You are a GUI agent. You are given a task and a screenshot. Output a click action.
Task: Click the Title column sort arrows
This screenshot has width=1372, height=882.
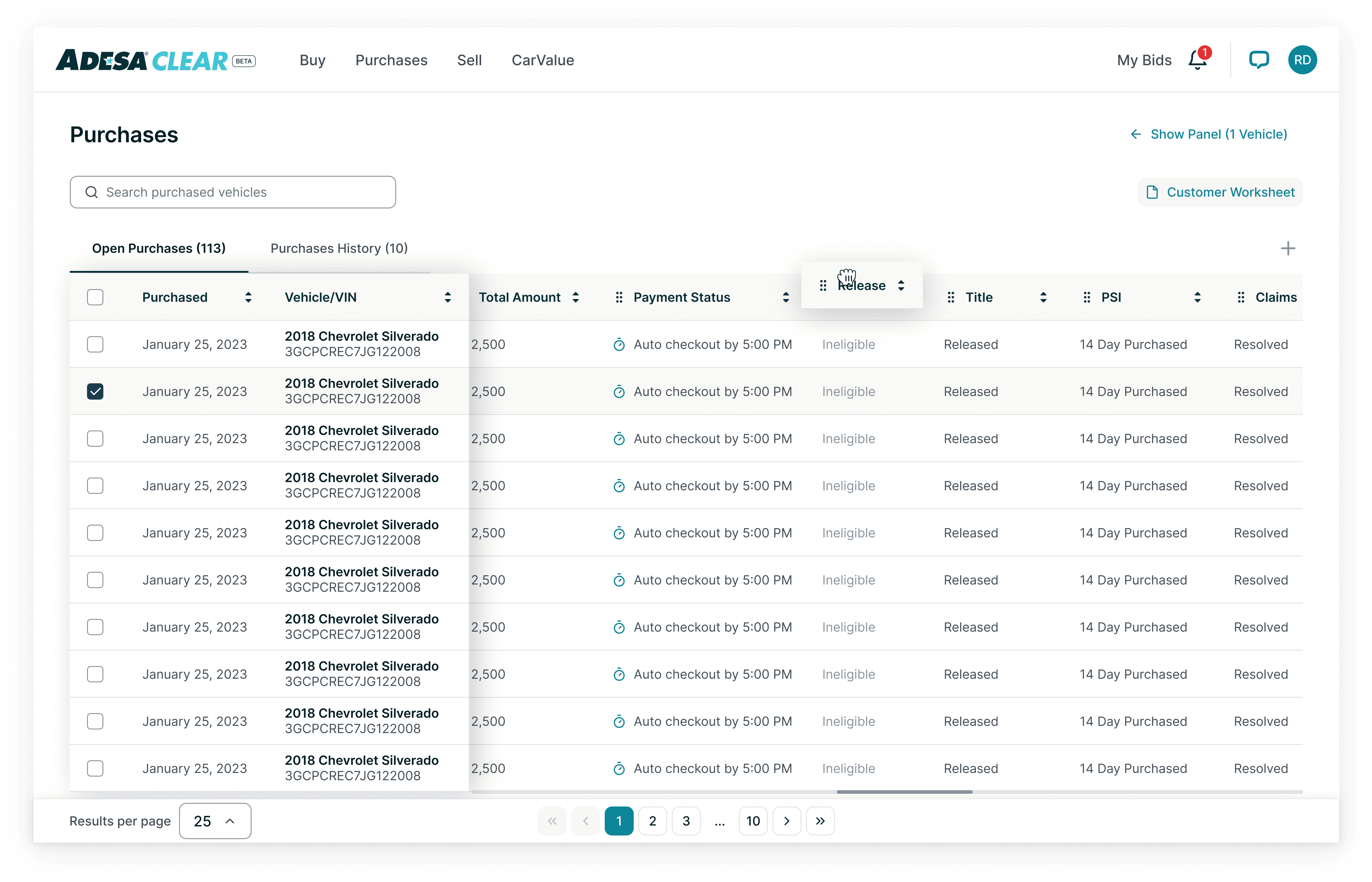point(1043,297)
